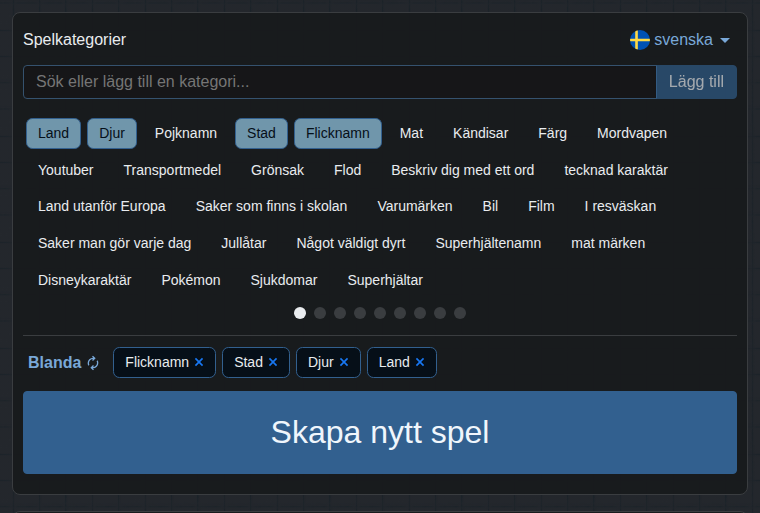Click the Blanda shuffle label
760x513 pixels.
pos(55,363)
